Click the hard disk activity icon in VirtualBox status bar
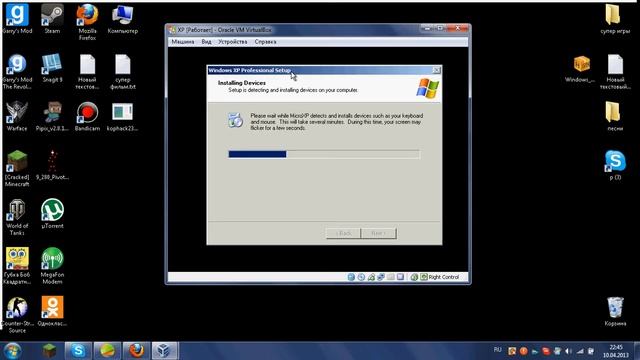Screen dimensions: 640x360 coord(351,277)
